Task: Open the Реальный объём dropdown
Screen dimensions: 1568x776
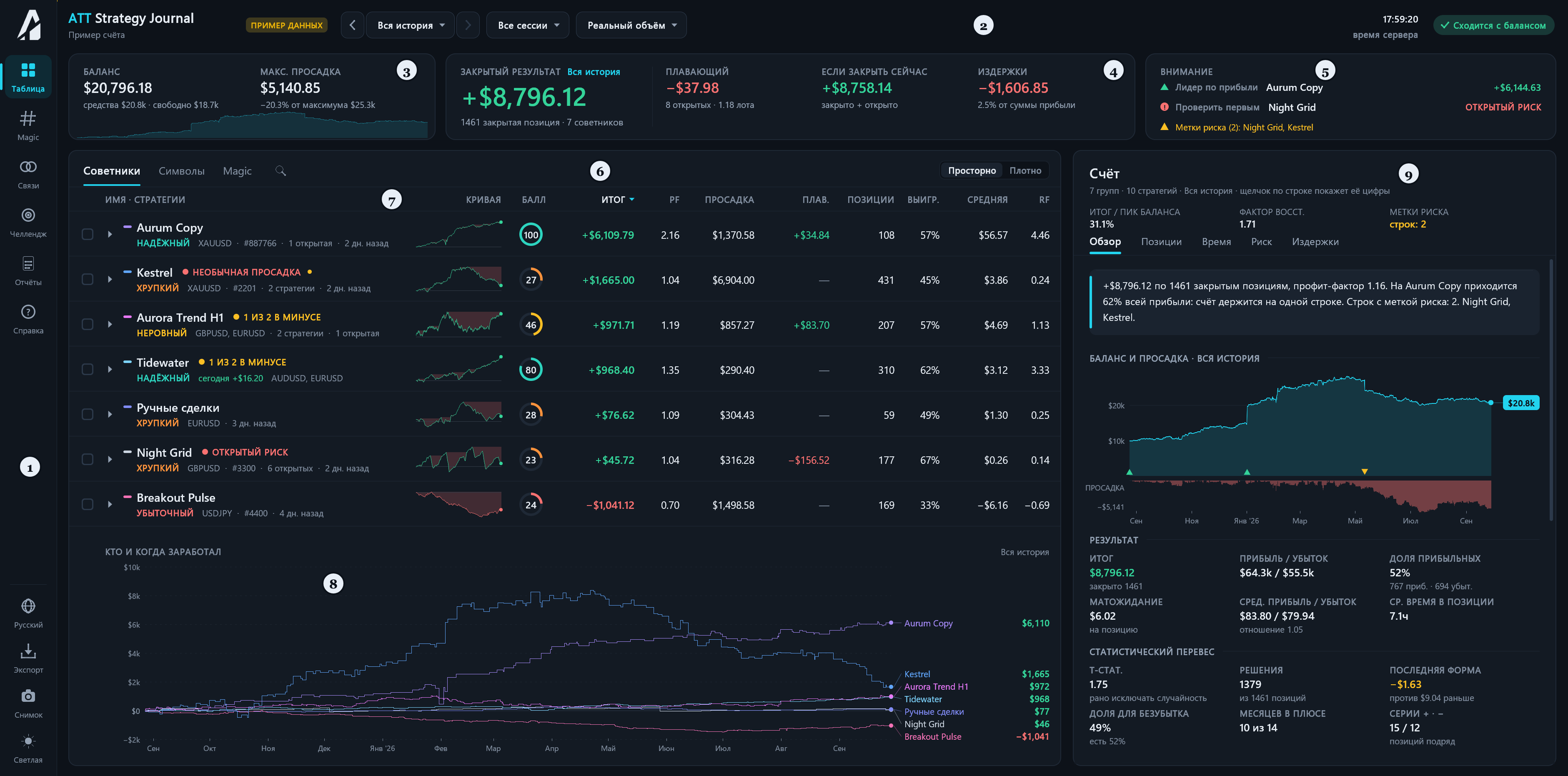Action: pos(631,25)
